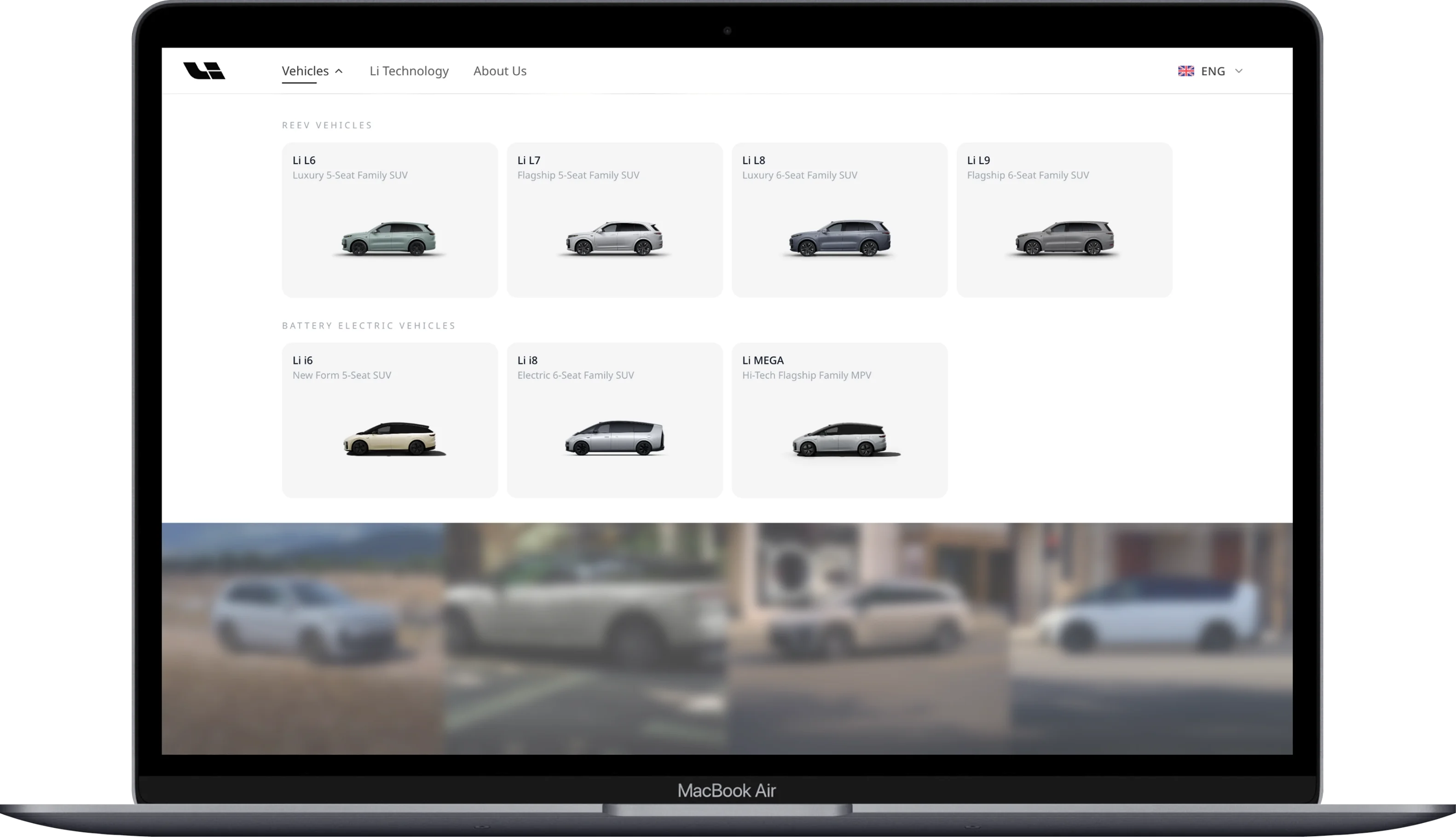
Task: Collapse the Vehicles menu chevron
Action: [x=338, y=71]
